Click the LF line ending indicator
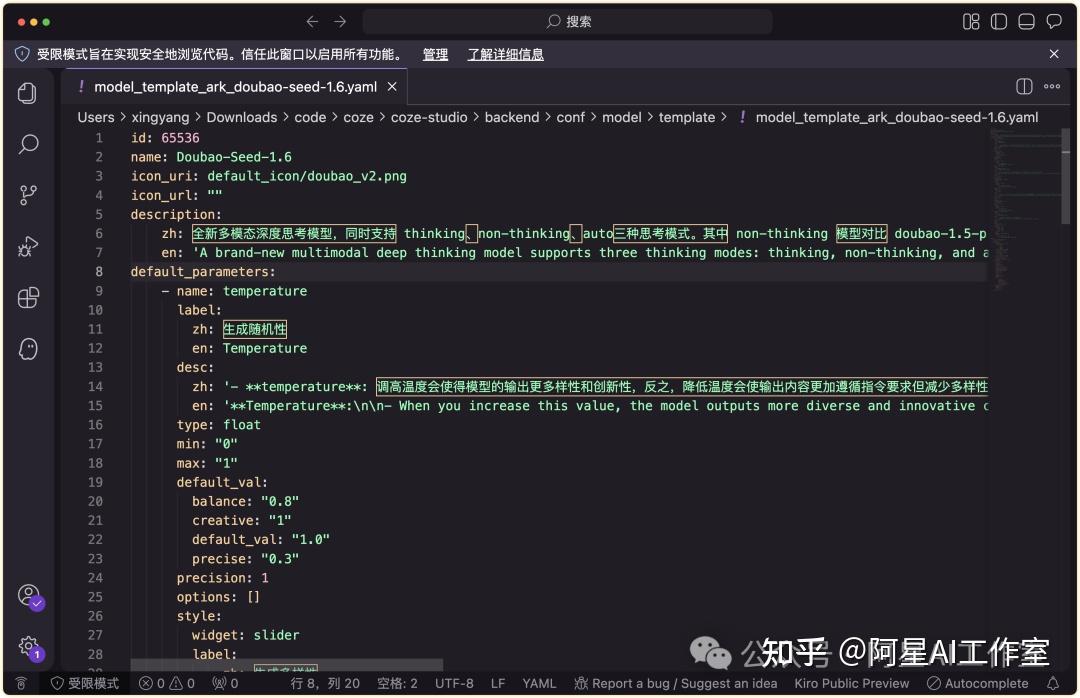 tap(498, 683)
